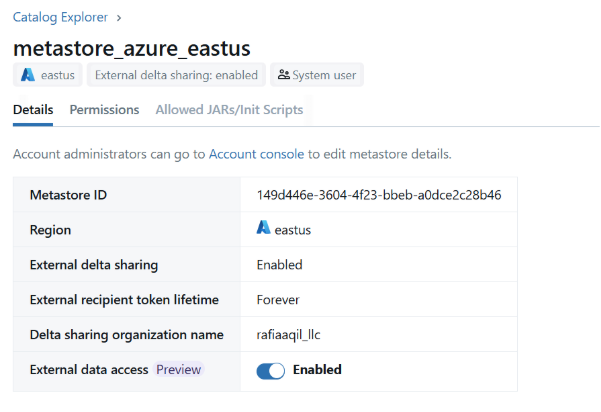Viewport: 601px width, 412px height.
Task: Click the Forever token lifetime value
Action: click(278, 299)
